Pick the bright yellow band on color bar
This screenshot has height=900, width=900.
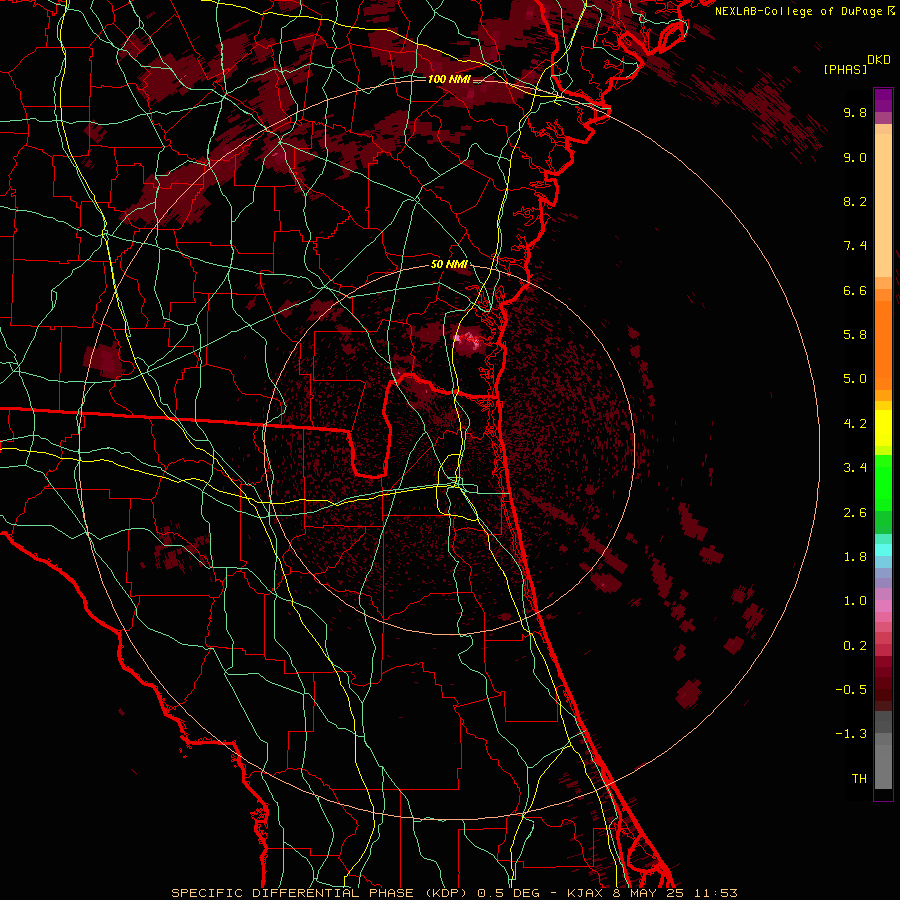[883, 428]
